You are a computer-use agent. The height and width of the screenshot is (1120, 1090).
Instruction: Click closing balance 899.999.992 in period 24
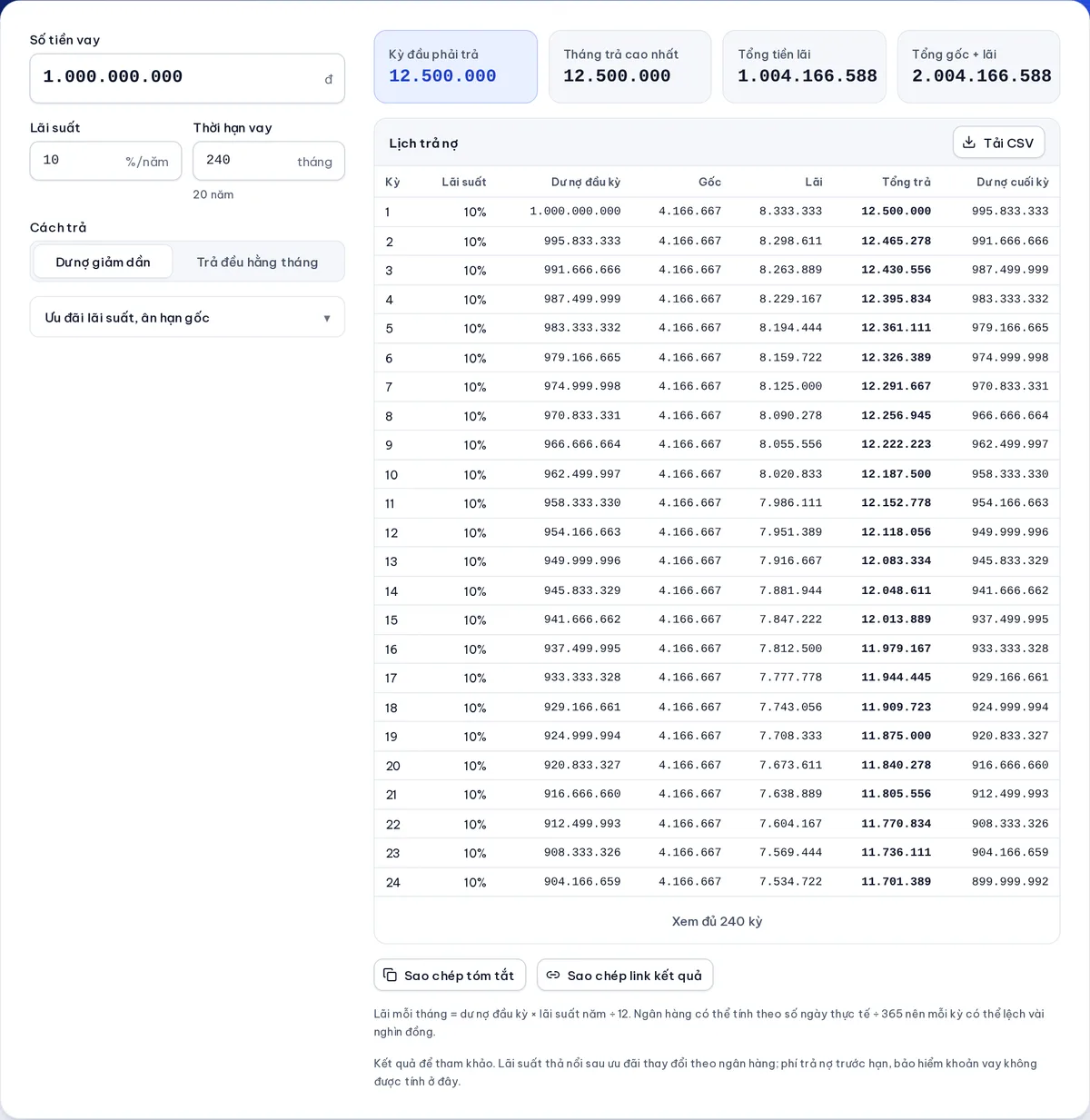(x=1010, y=881)
